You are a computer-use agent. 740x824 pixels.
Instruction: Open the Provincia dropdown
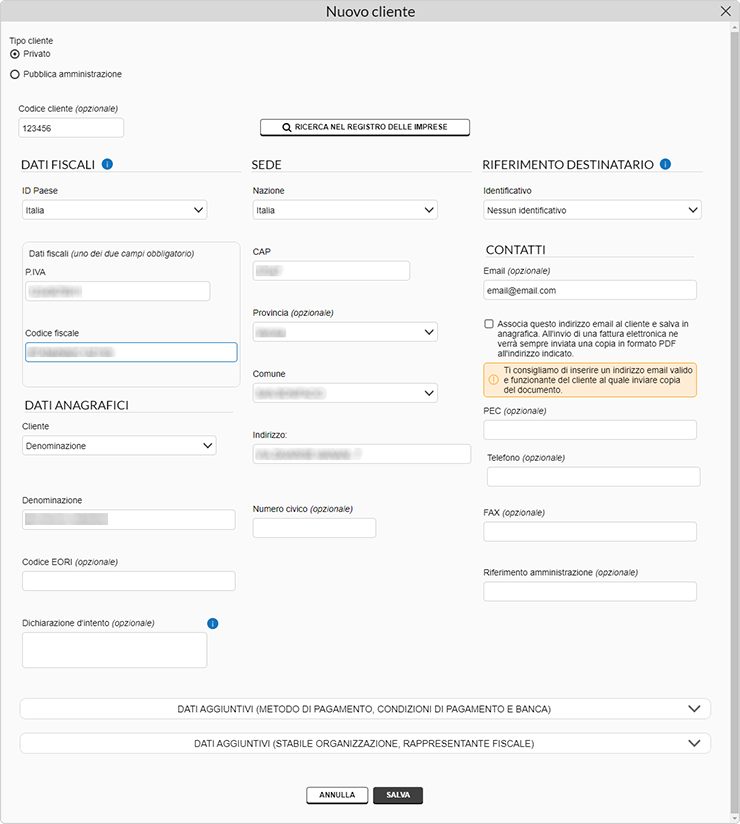coord(345,332)
